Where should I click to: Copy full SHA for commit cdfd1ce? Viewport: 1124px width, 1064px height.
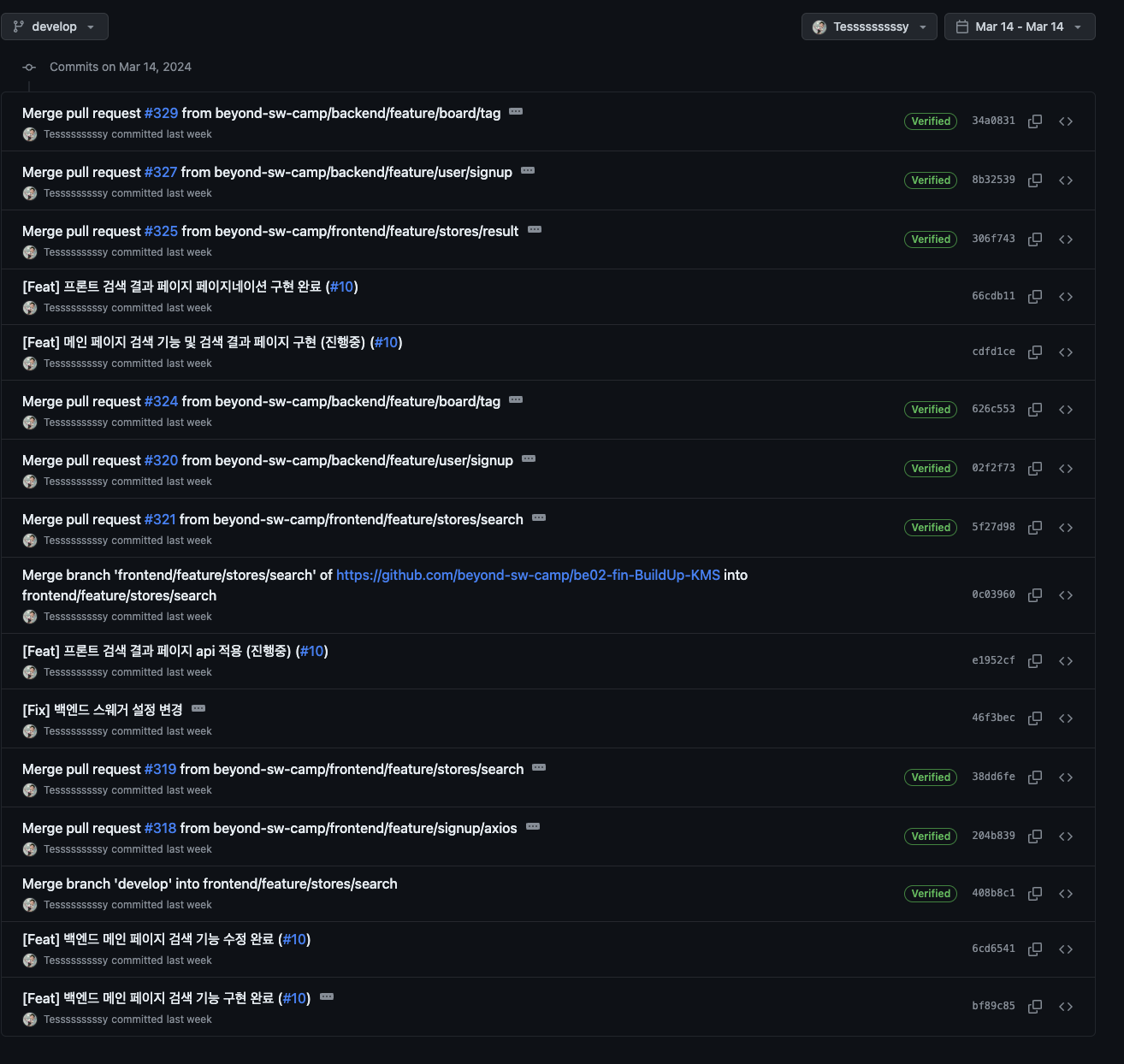(1035, 352)
